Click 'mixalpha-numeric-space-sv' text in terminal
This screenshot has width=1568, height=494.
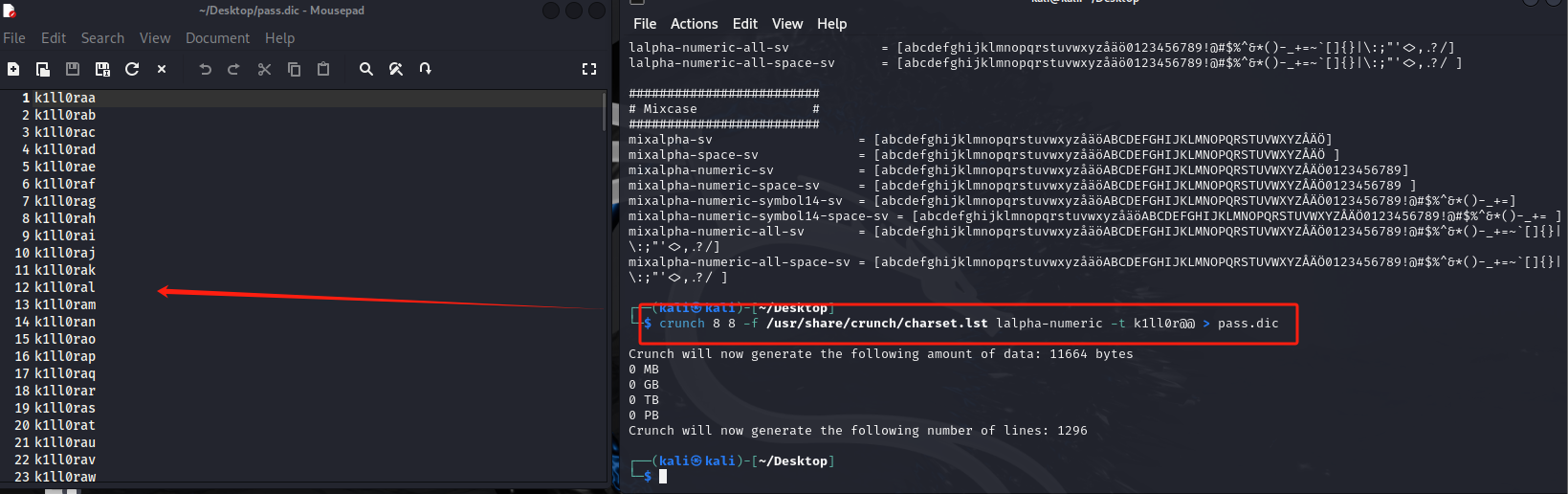coord(724,186)
